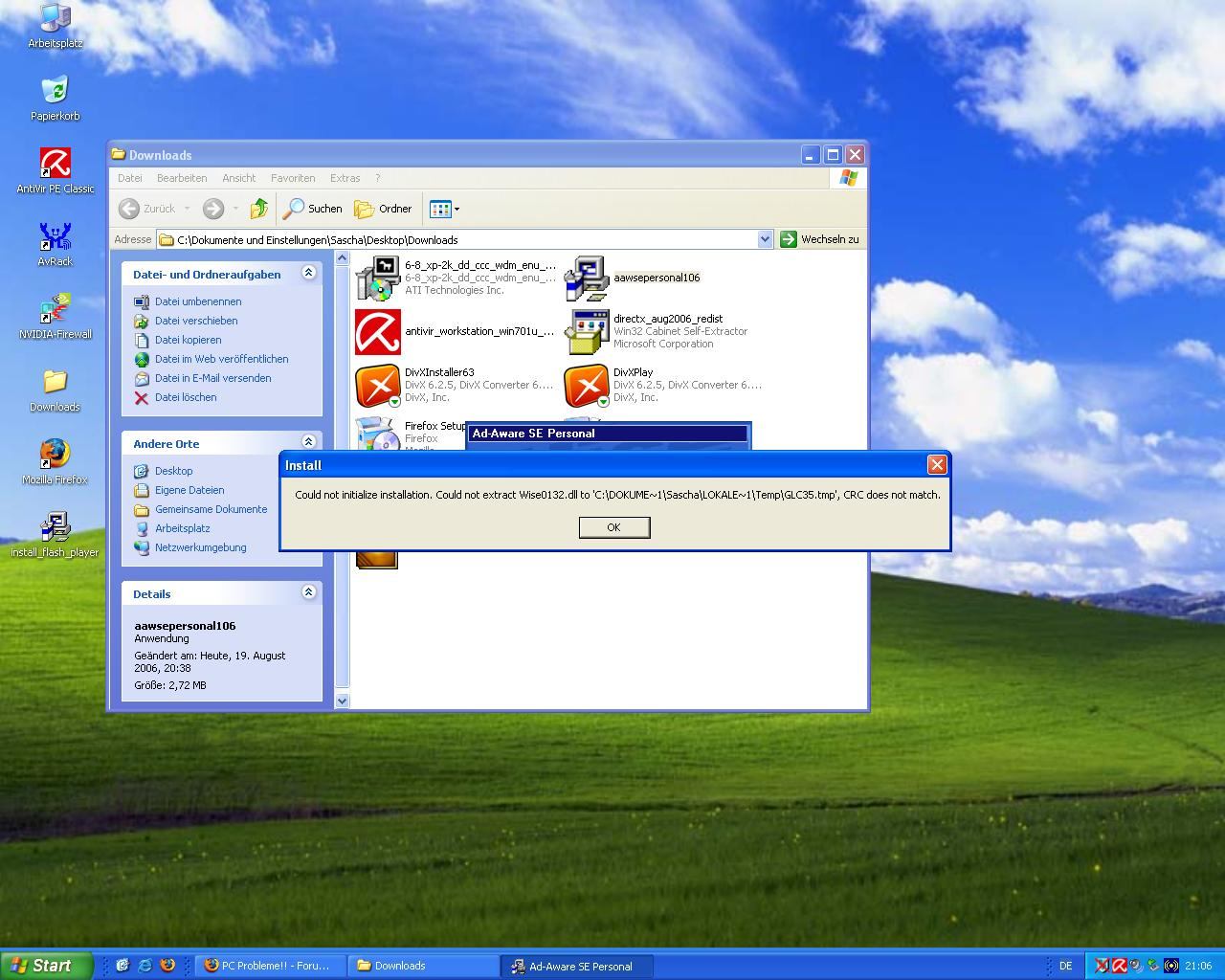Open Zurück history dropdown arrow
The height and width of the screenshot is (980, 1225).
click(188, 209)
